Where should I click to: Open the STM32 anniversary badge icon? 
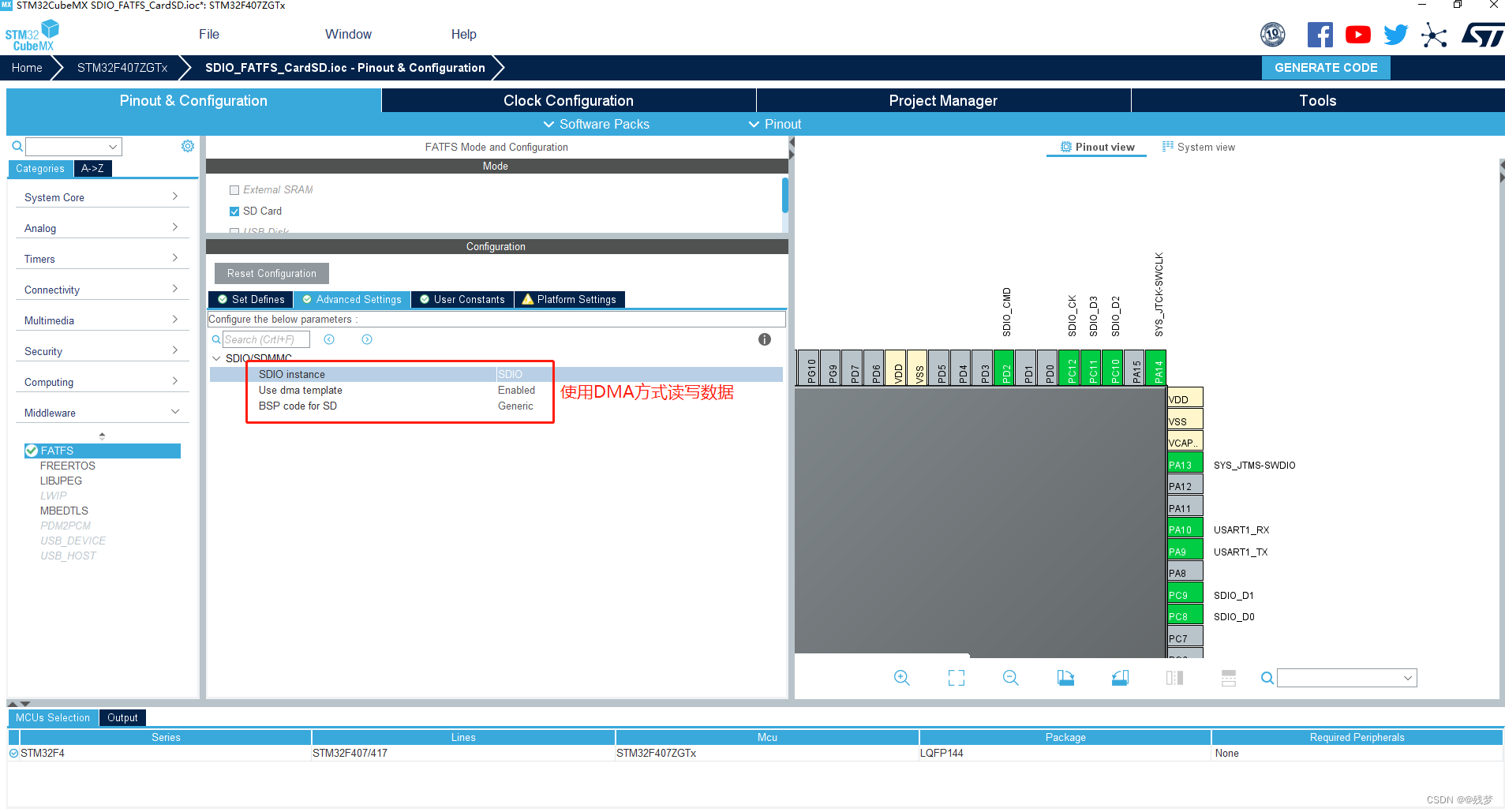point(1272,35)
